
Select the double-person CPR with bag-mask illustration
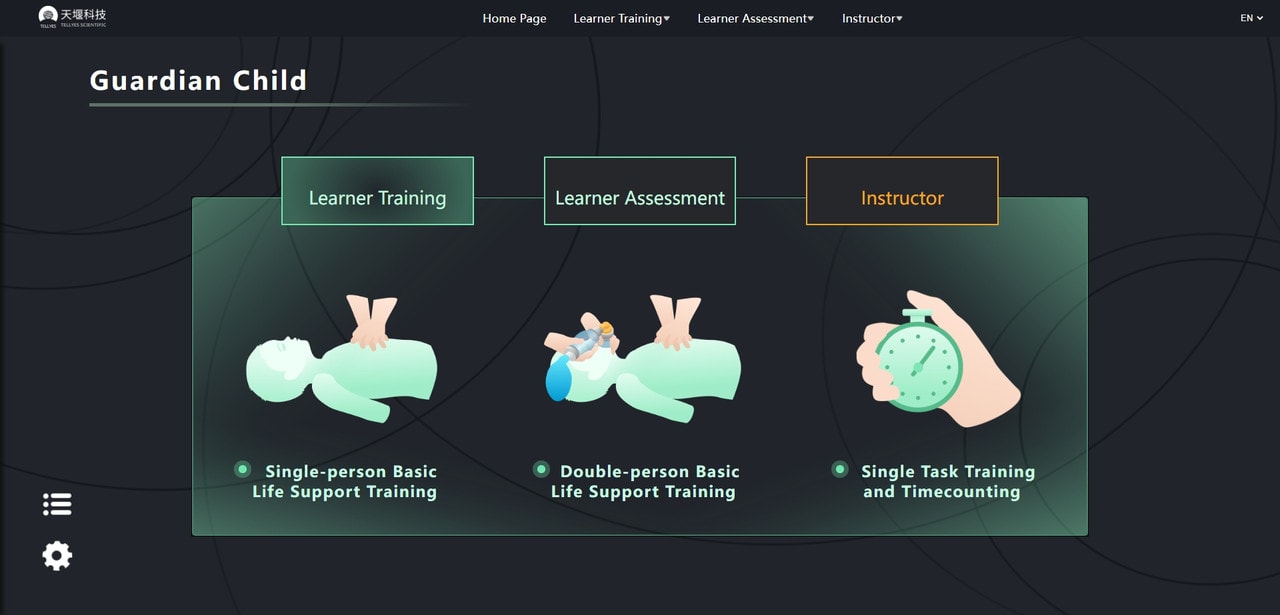click(642, 357)
